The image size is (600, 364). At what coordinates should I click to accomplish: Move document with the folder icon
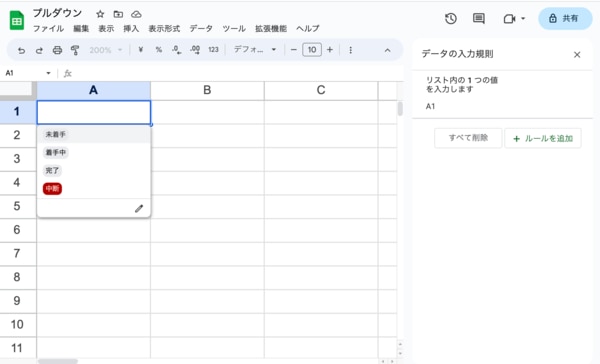point(118,15)
